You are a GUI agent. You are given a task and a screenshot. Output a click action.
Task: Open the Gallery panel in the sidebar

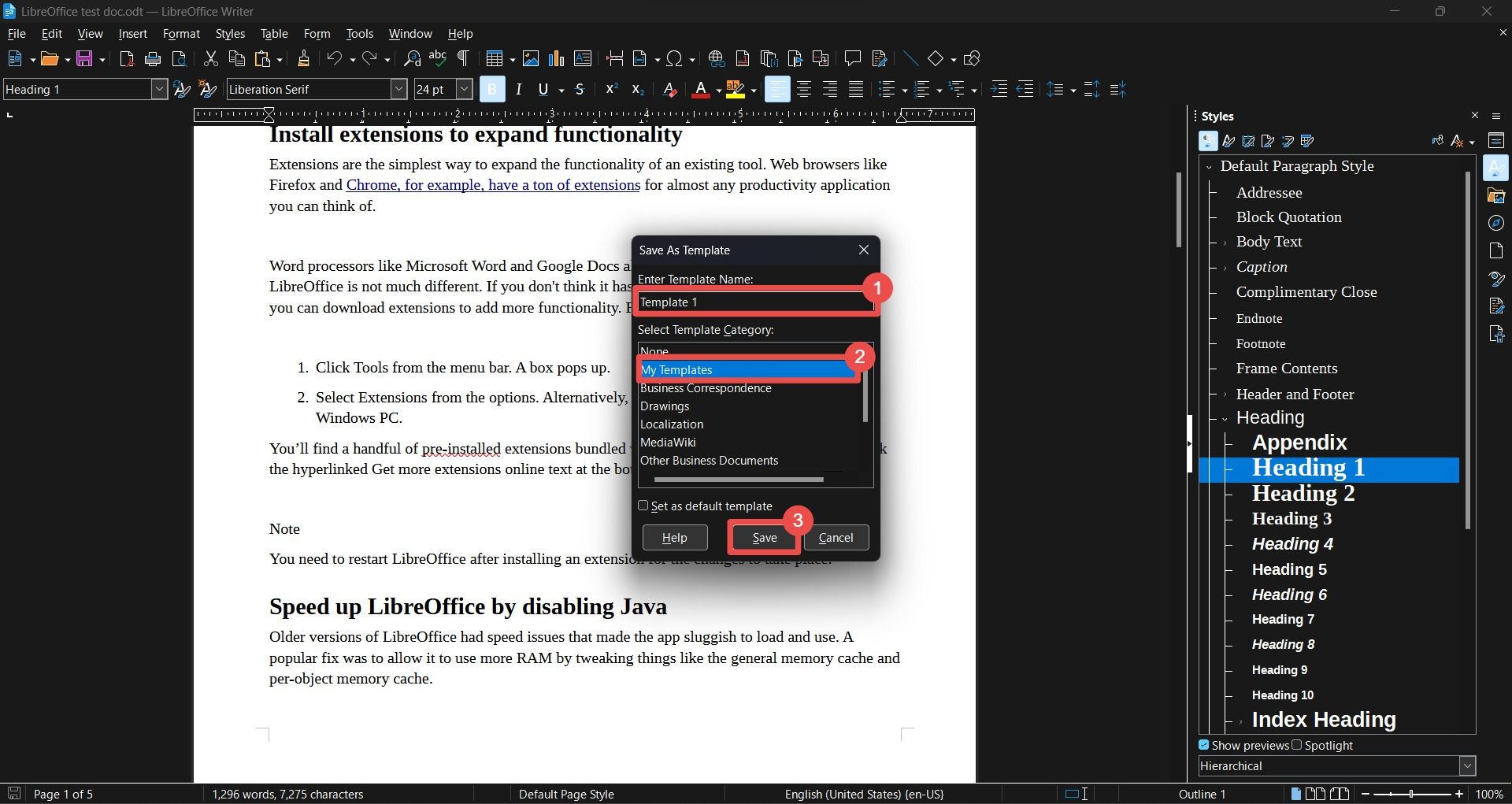pyautogui.click(x=1497, y=195)
